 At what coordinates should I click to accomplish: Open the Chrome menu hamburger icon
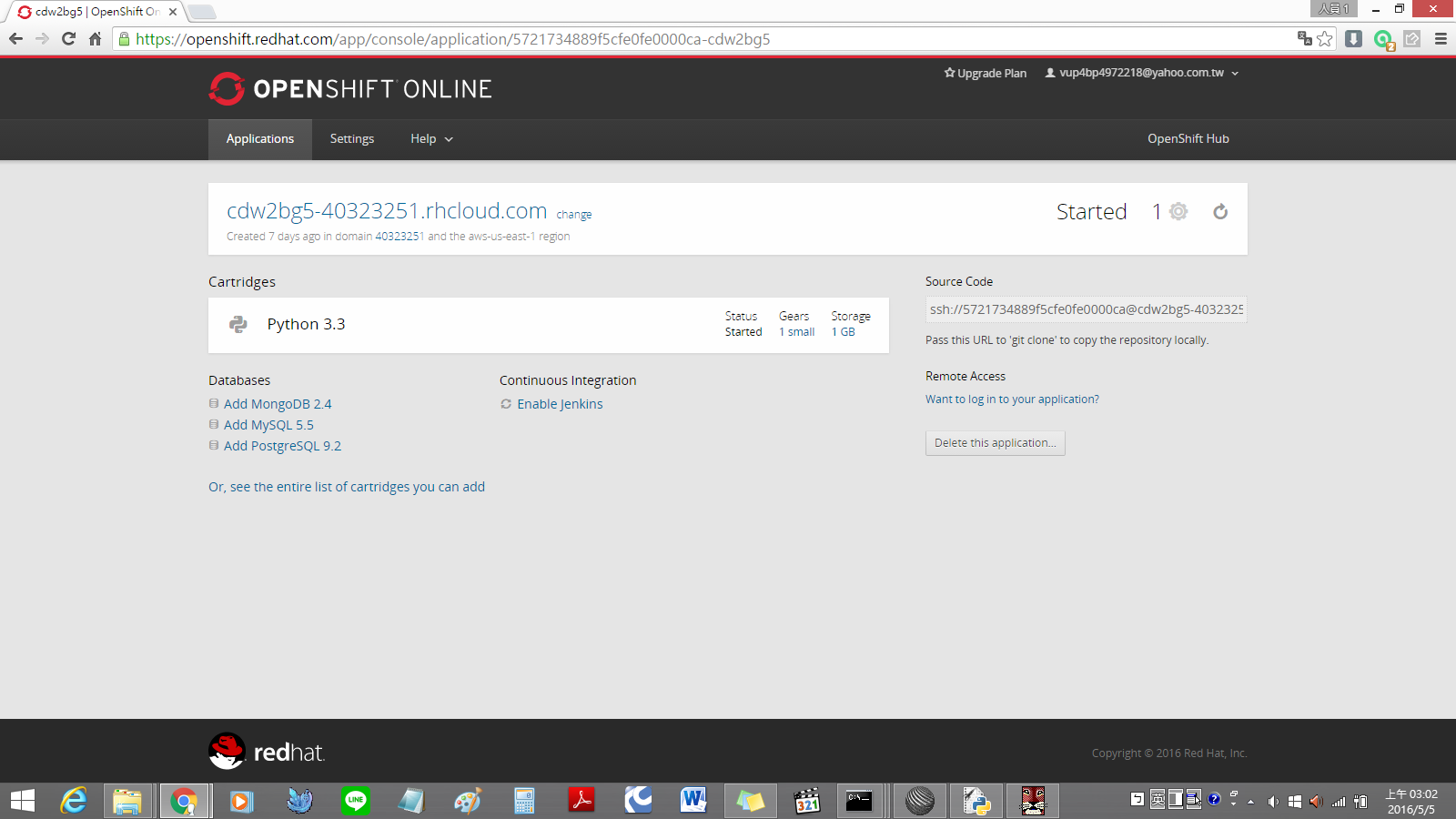[x=1441, y=38]
